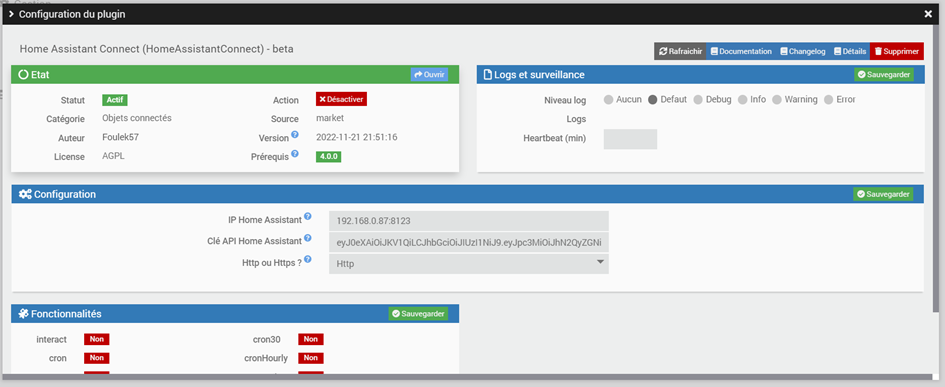Image resolution: width=945 pixels, height=387 pixels.
Task: Toggle the cron30 Non switch
Action: (x=310, y=339)
